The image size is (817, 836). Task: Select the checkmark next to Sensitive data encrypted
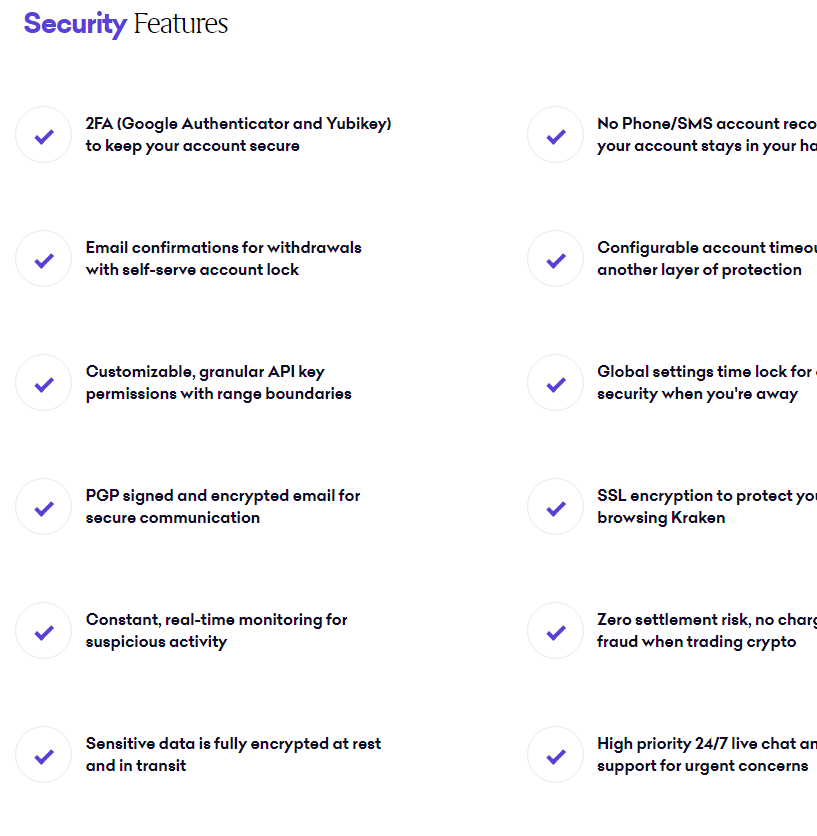[44, 755]
